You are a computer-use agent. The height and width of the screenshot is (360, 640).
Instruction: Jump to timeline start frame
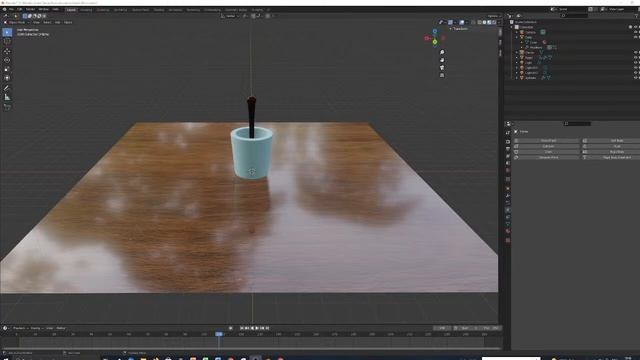pyautogui.click(x=242, y=328)
